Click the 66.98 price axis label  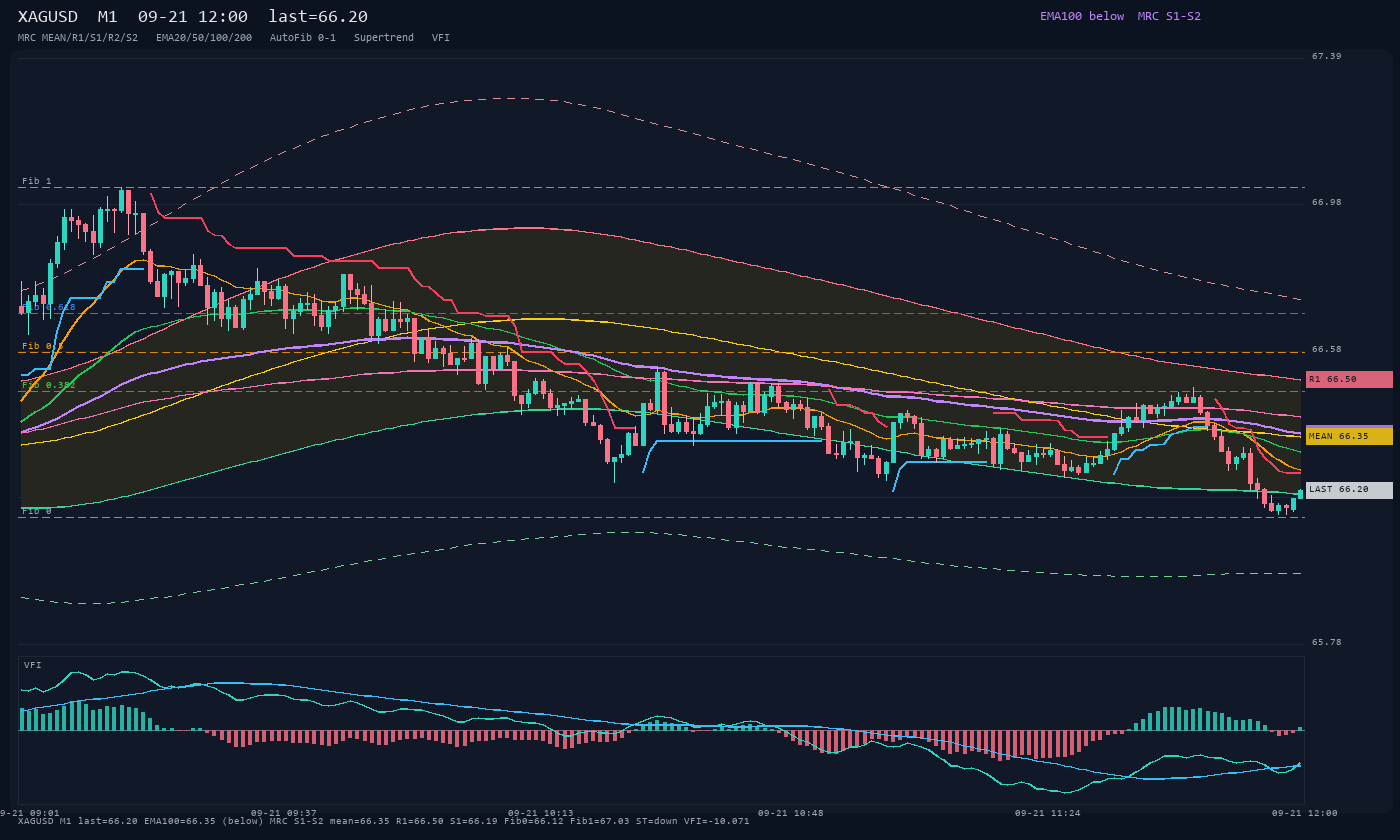(1326, 202)
